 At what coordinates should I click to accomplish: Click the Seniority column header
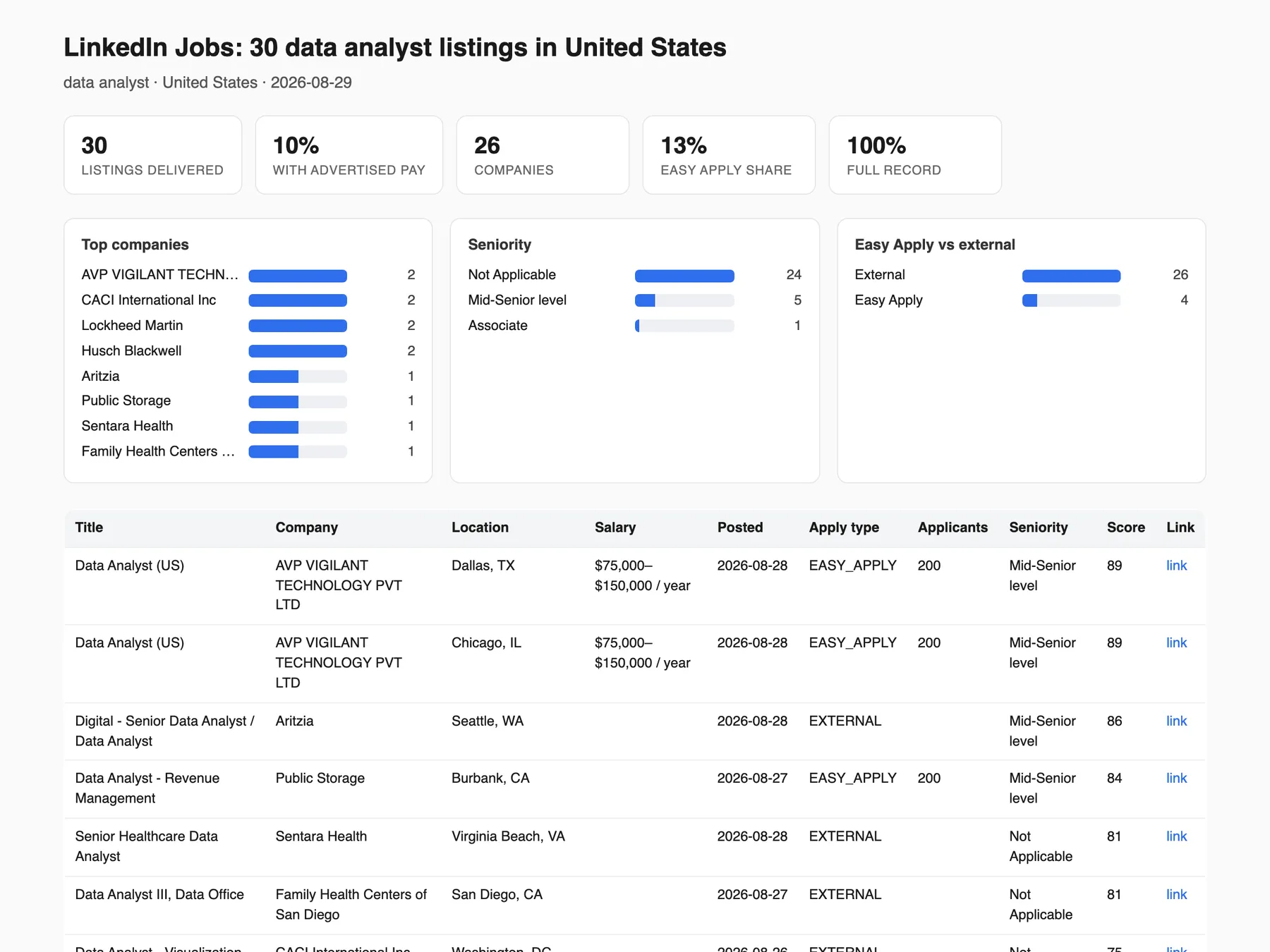pyautogui.click(x=1039, y=527)
